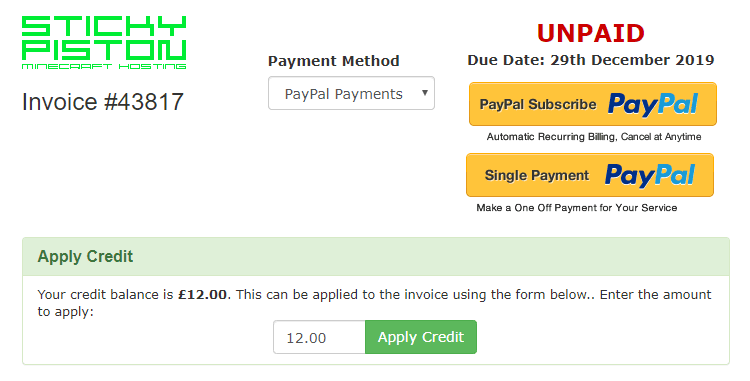Choose the PayPal Subscribe recurring option
Viewport: 750px width, 381px height.
593,104
